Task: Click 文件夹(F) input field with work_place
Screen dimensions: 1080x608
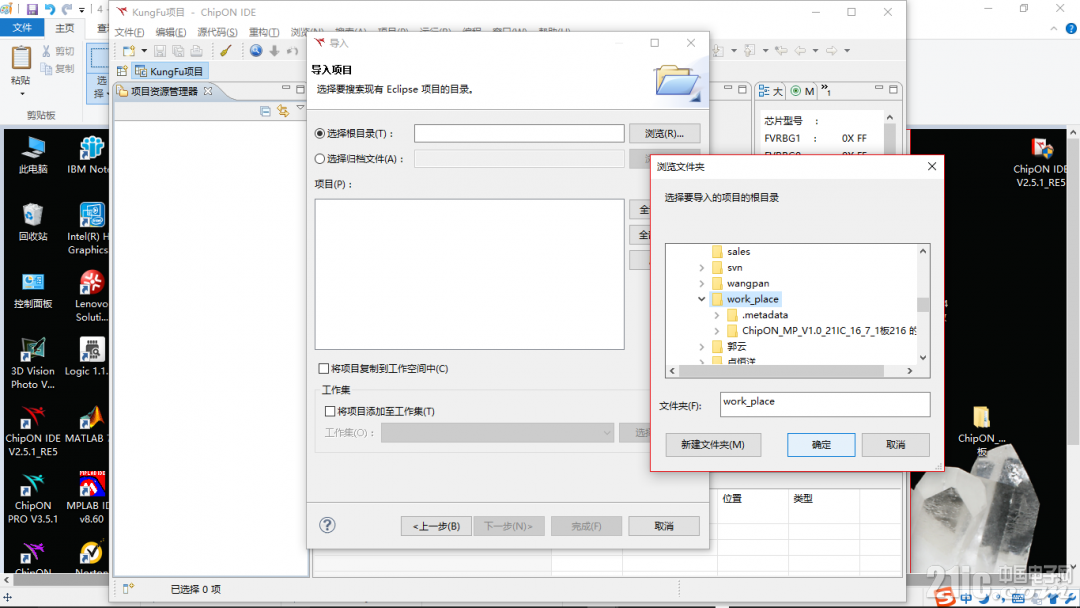Action: click(x=824, y=404)
